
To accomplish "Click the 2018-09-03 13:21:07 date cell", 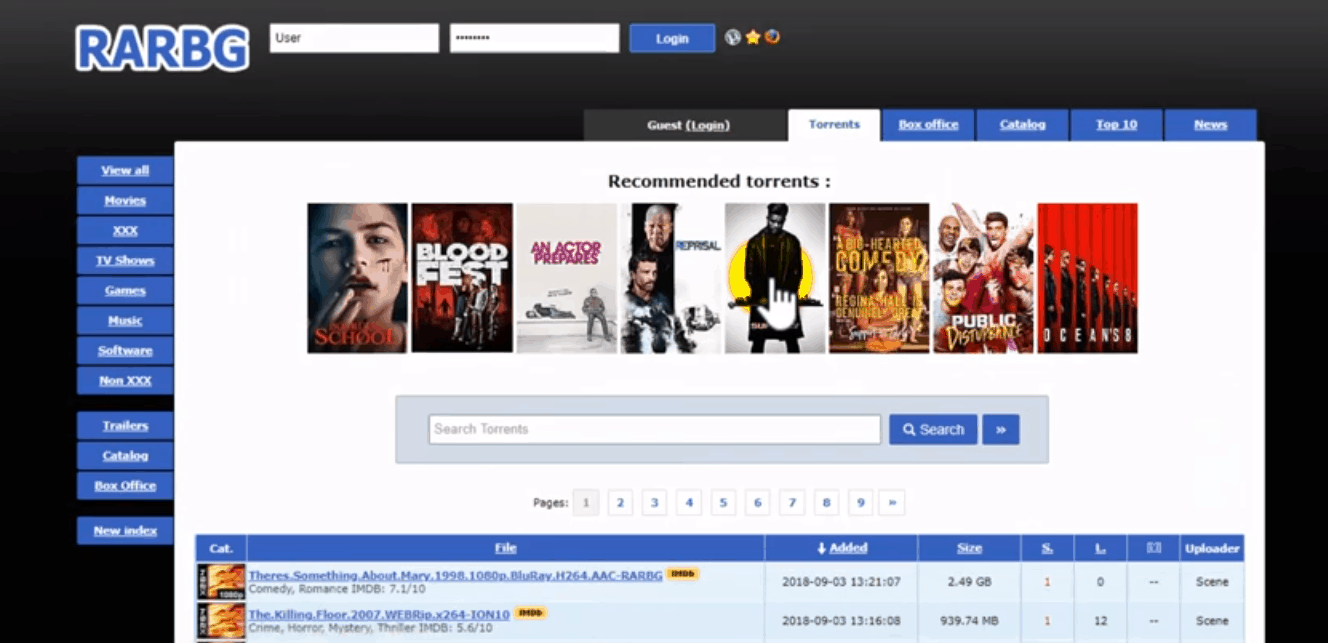I will (x=841, y=582).
